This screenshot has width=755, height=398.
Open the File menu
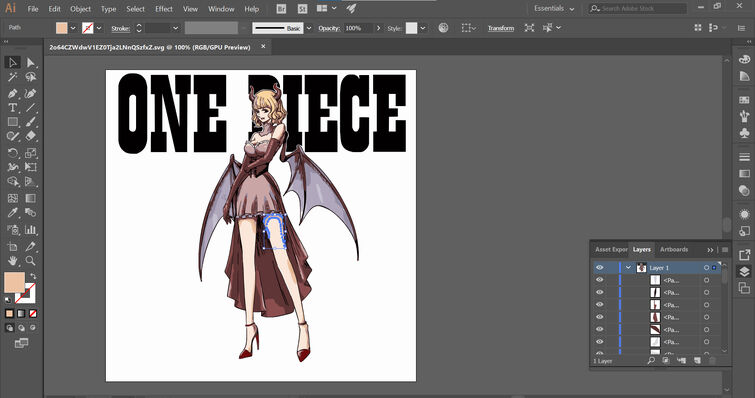[x=33, y=9]
